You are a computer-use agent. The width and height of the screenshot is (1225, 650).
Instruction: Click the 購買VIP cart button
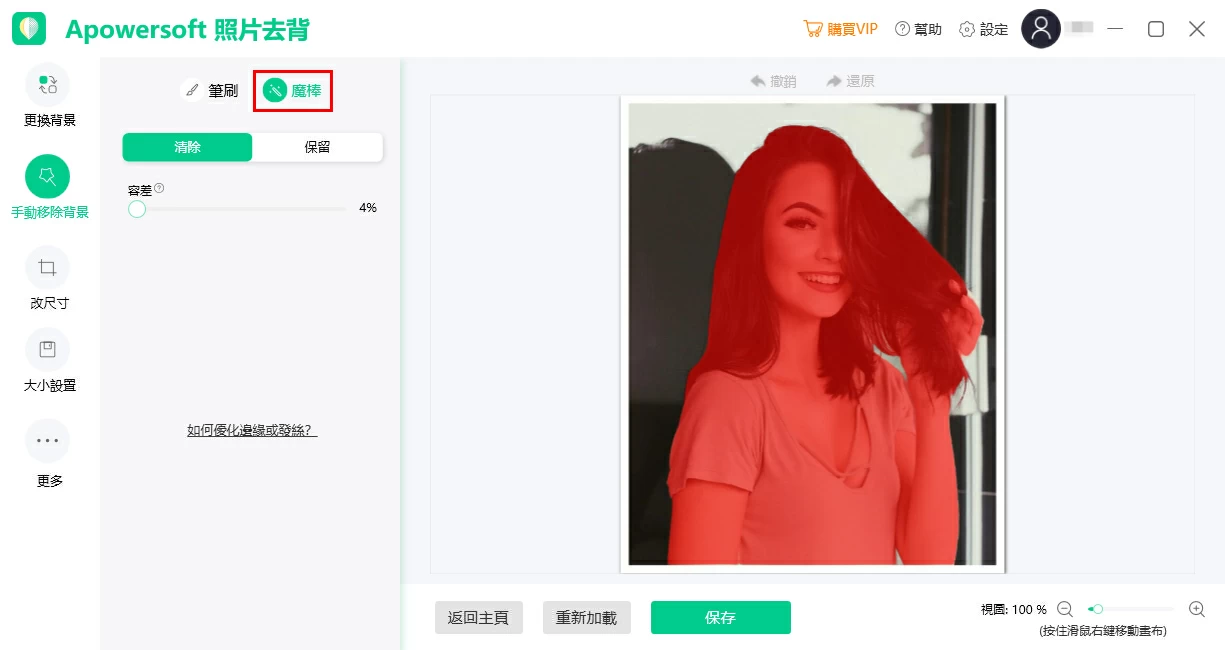pyautogui.click(x=840, y=29)
